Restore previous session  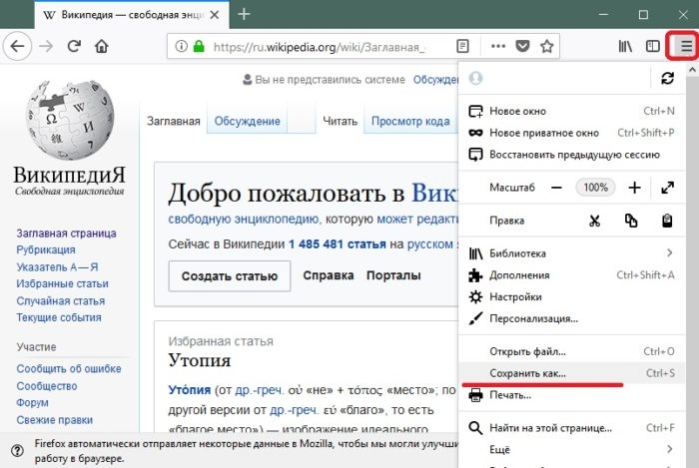pos(572,155)
